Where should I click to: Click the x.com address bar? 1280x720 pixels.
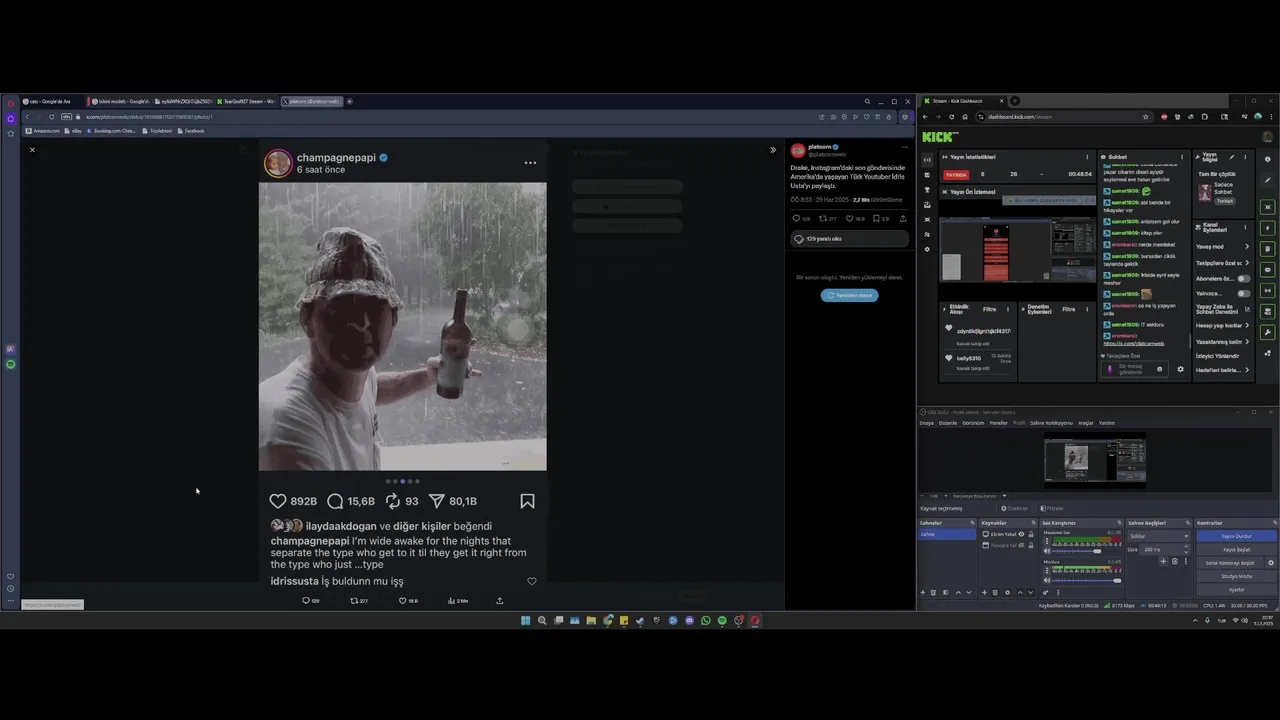pos(440,117)
